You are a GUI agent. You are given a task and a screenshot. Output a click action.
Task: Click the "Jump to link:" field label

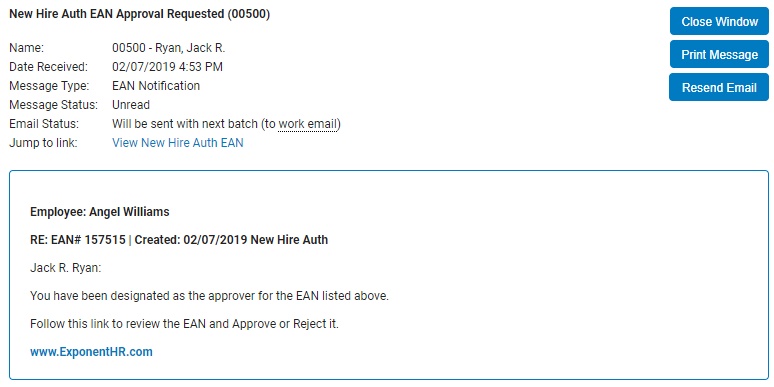[x=43, y=143]
